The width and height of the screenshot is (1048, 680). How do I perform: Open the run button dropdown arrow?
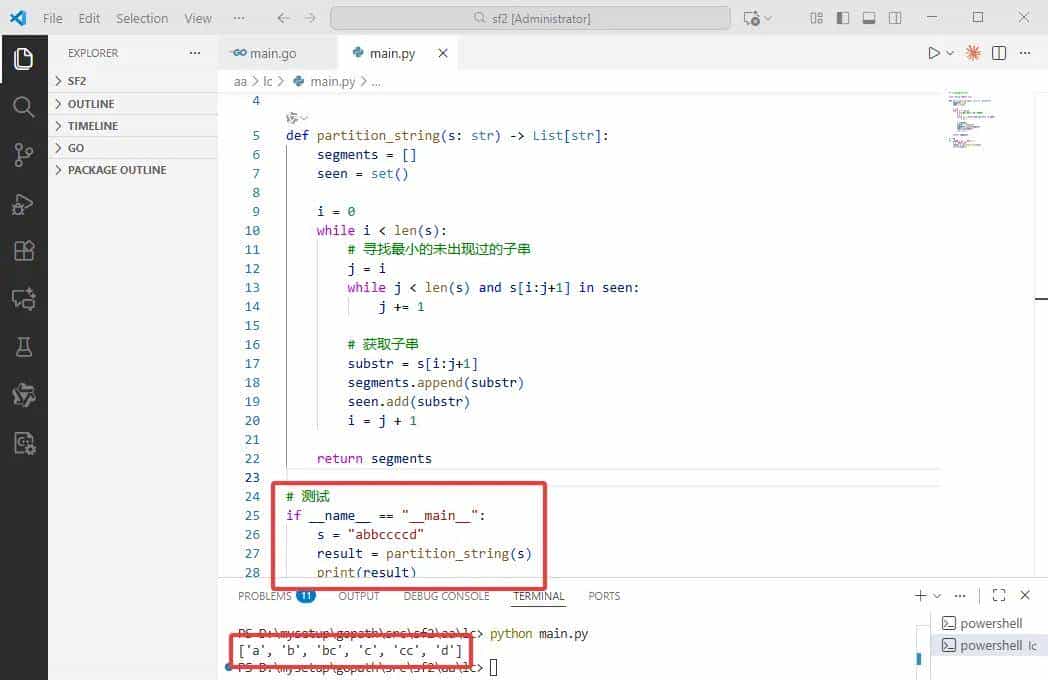coord(950,53)
